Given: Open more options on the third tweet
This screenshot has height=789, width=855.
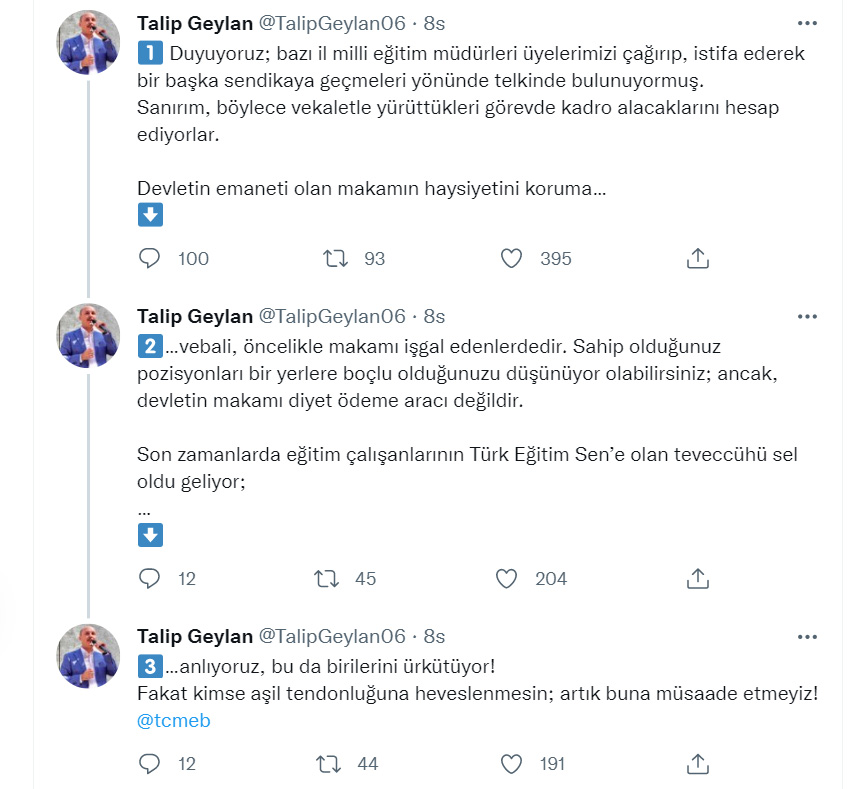Looking at the screenshot, I should [x=807, y=636].
